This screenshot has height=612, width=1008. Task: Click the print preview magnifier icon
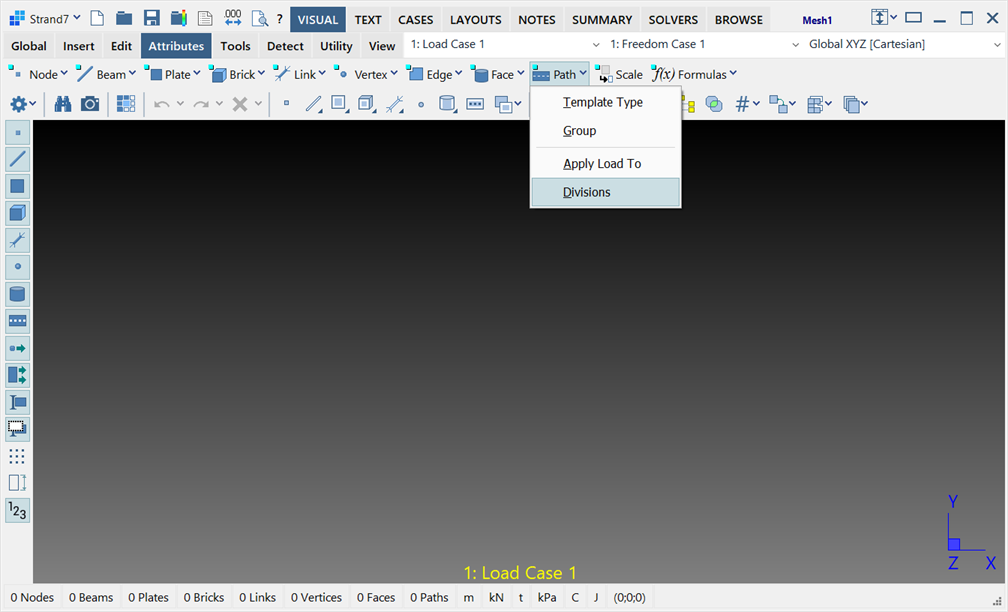click(259, 19)
